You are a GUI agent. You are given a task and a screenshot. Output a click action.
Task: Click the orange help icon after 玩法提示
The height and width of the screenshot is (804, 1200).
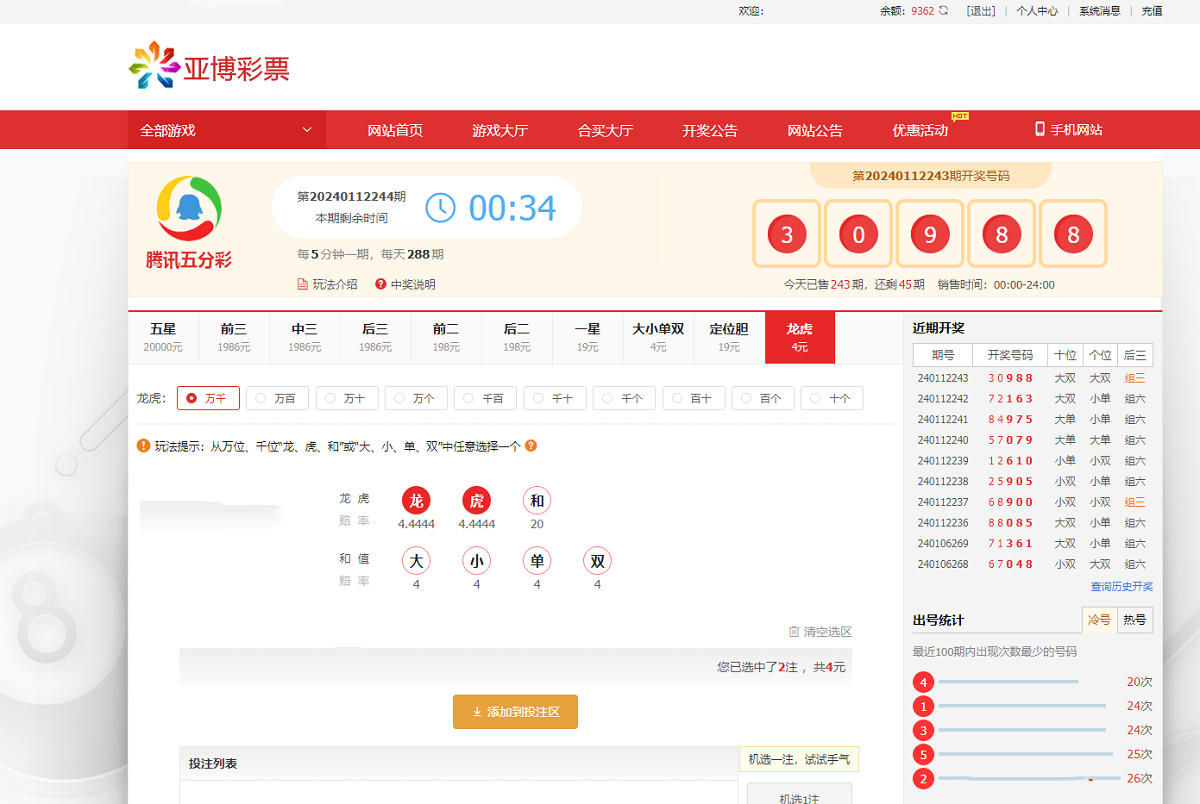(531, 446)
